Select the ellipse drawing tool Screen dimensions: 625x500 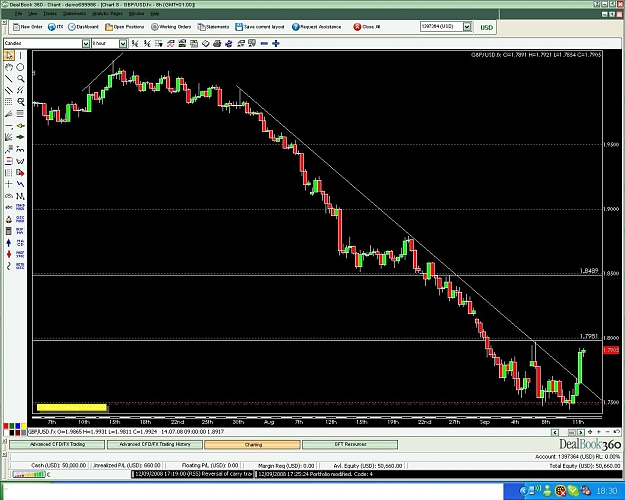[x=20, y=67]
